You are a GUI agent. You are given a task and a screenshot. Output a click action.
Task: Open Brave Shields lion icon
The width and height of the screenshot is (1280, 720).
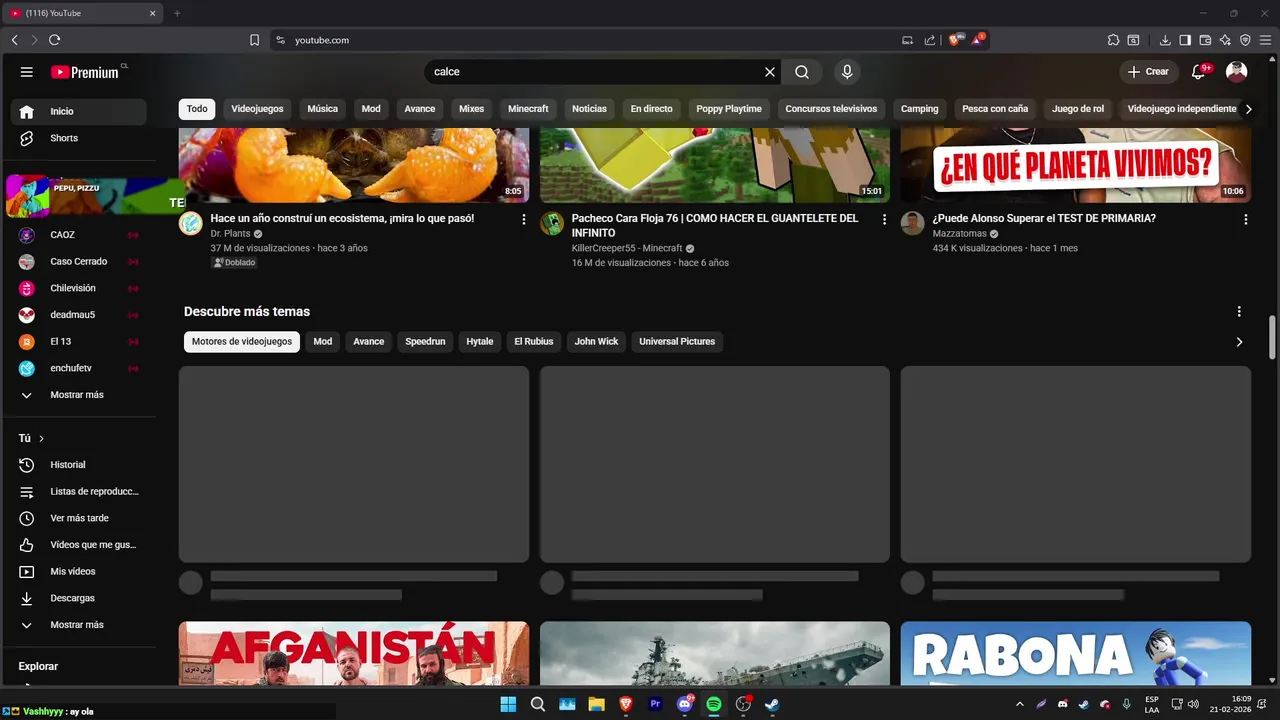pos(954,40)
